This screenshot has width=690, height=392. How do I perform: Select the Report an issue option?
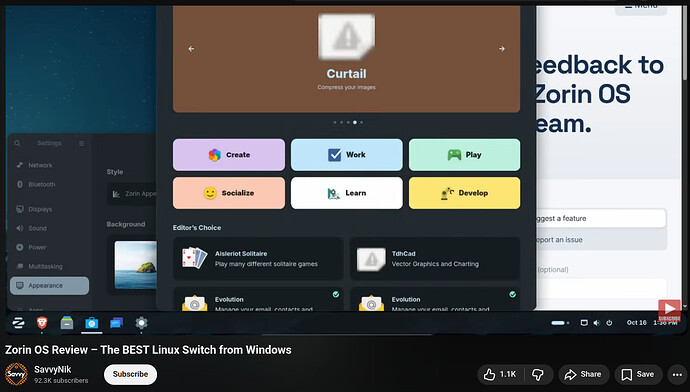[601, 240]
